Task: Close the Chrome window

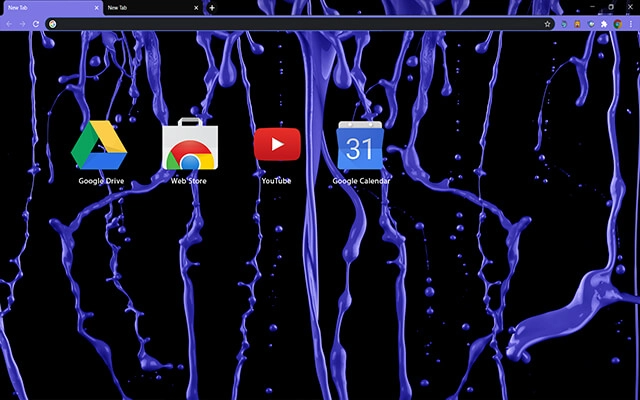Action: click(630, 7)
